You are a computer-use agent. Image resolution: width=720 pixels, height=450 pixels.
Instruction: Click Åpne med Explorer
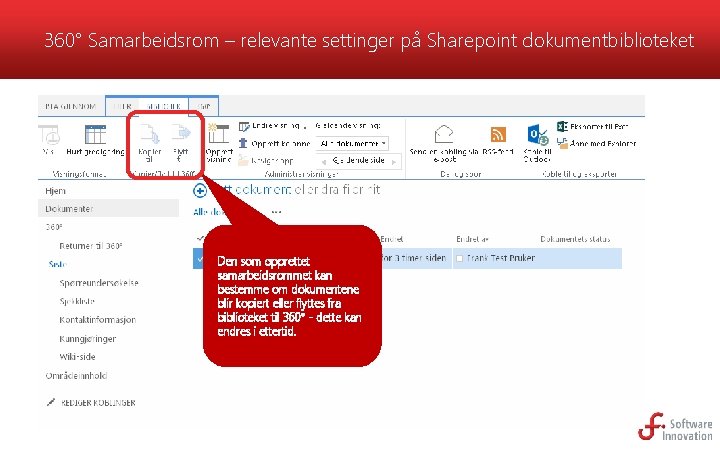click(596, 143)
